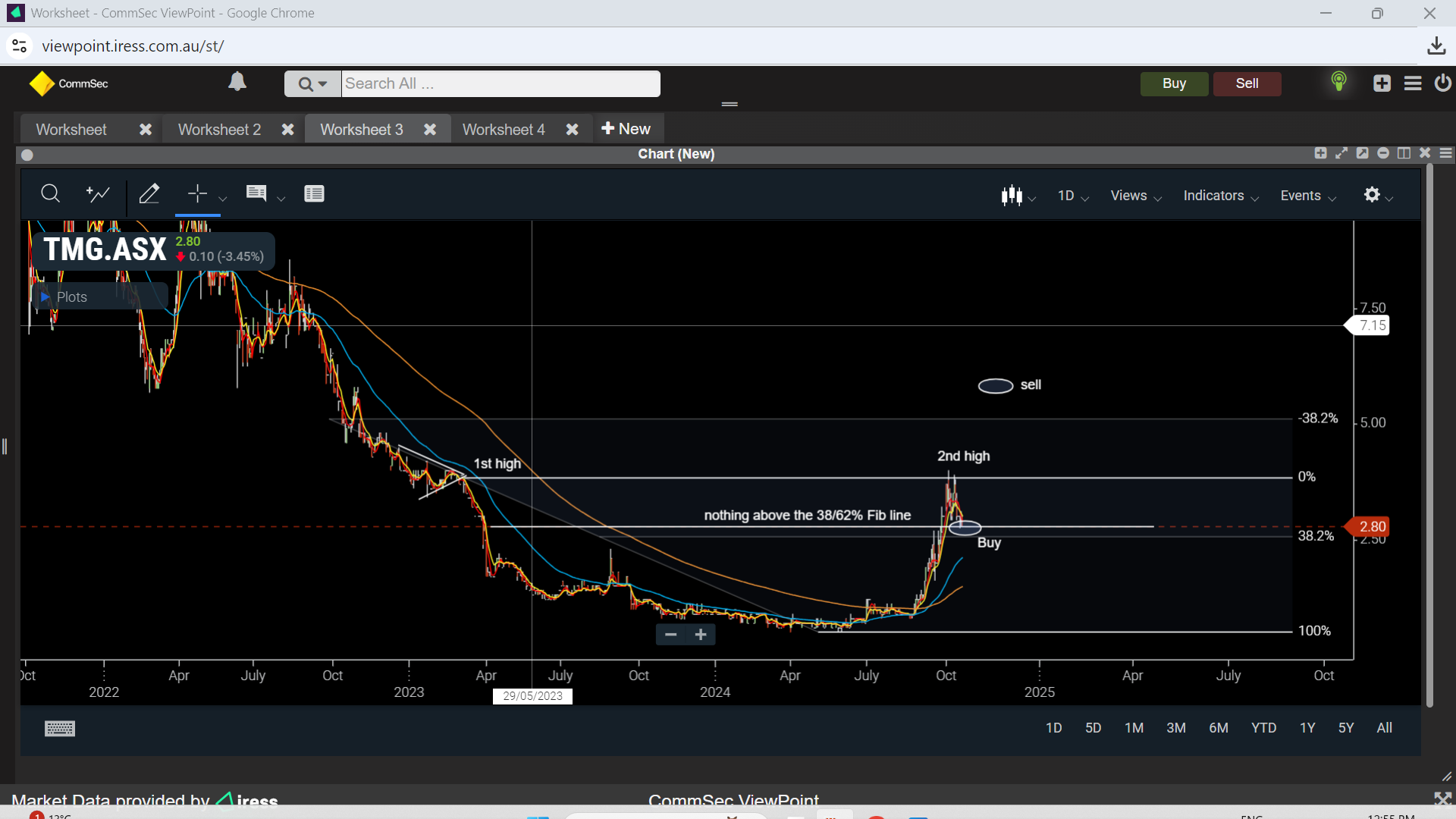Click the annotation comment bubble icon
Viewport: 1456px width, 819px height.
point(256,193)
